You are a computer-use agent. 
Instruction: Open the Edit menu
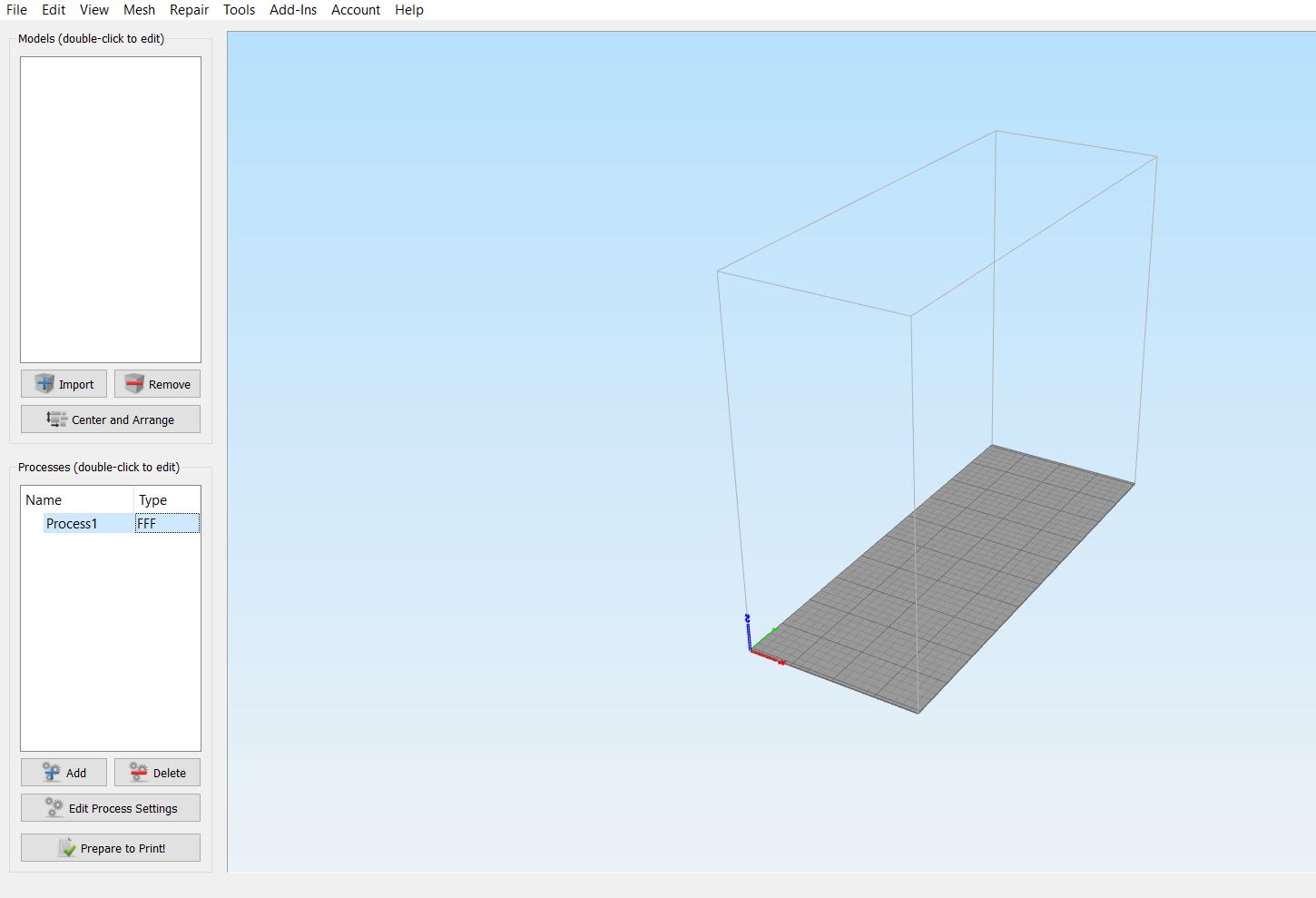point(54,10)
